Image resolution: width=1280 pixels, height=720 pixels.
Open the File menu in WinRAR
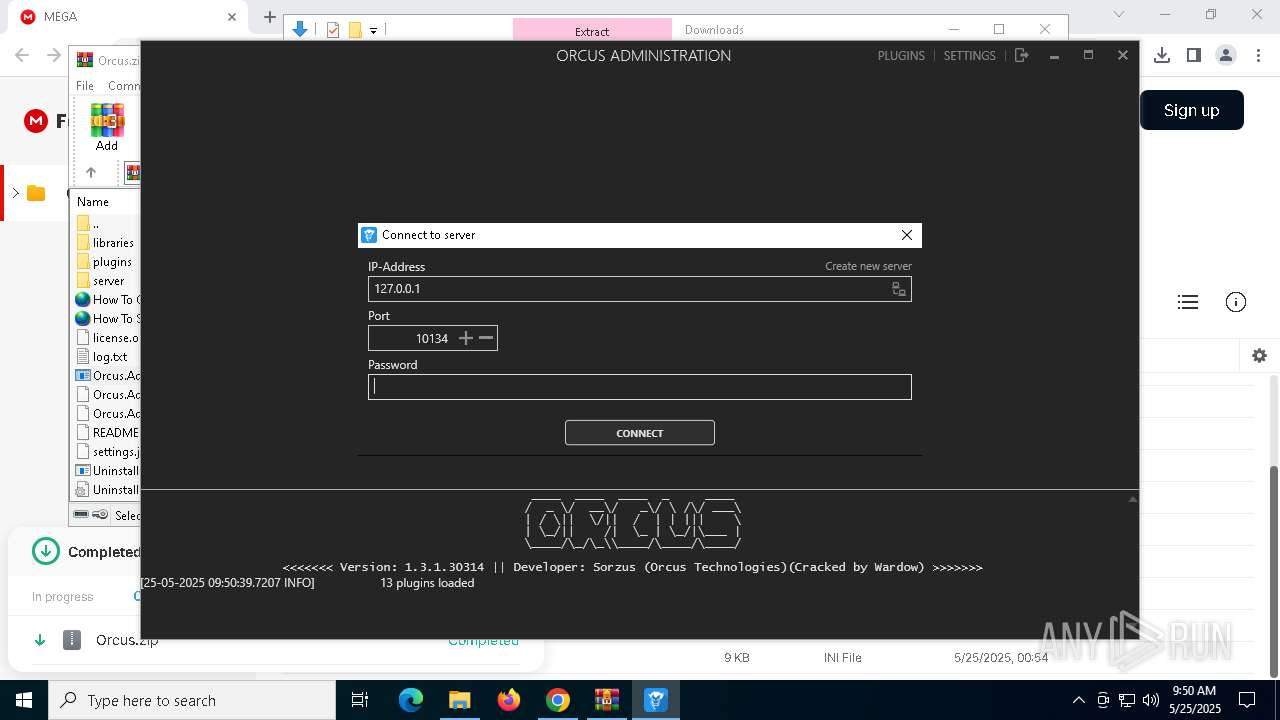85,86
